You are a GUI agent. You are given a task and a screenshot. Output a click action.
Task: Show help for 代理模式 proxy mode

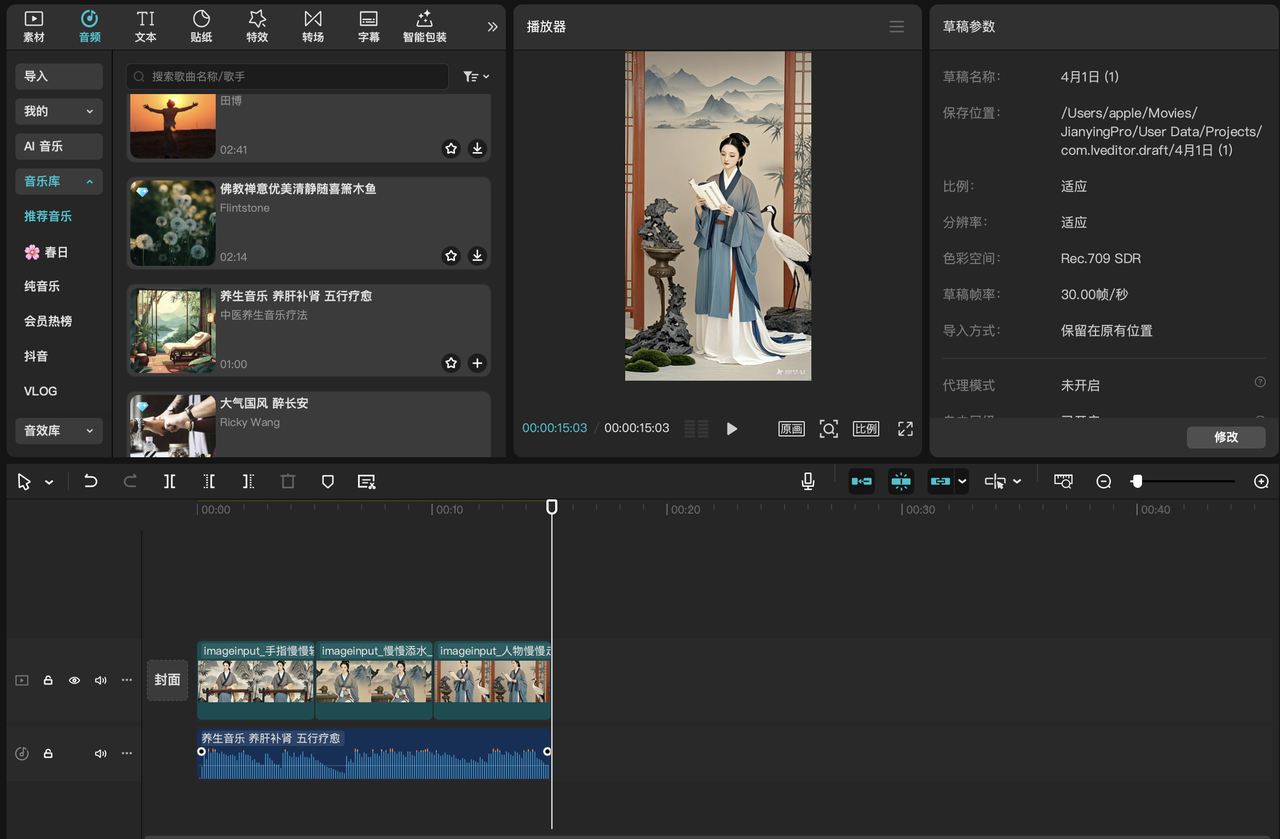click(1260, 382)
